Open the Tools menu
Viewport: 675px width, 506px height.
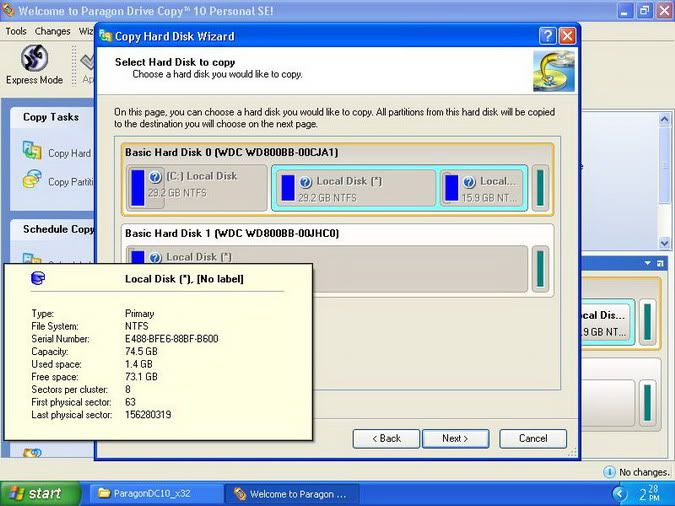coord(16,31)
